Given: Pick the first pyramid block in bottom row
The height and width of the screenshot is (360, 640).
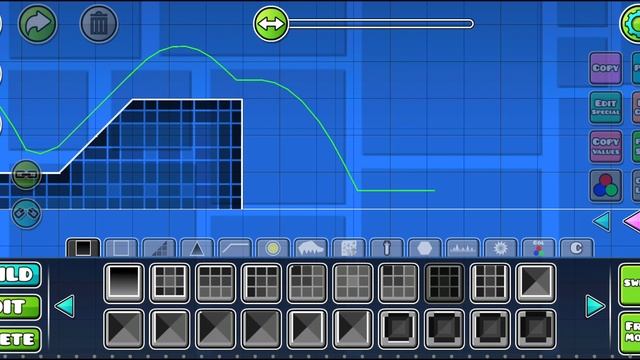Looking at the screenshot, I should pyautogui.click(x=124, y=329).
